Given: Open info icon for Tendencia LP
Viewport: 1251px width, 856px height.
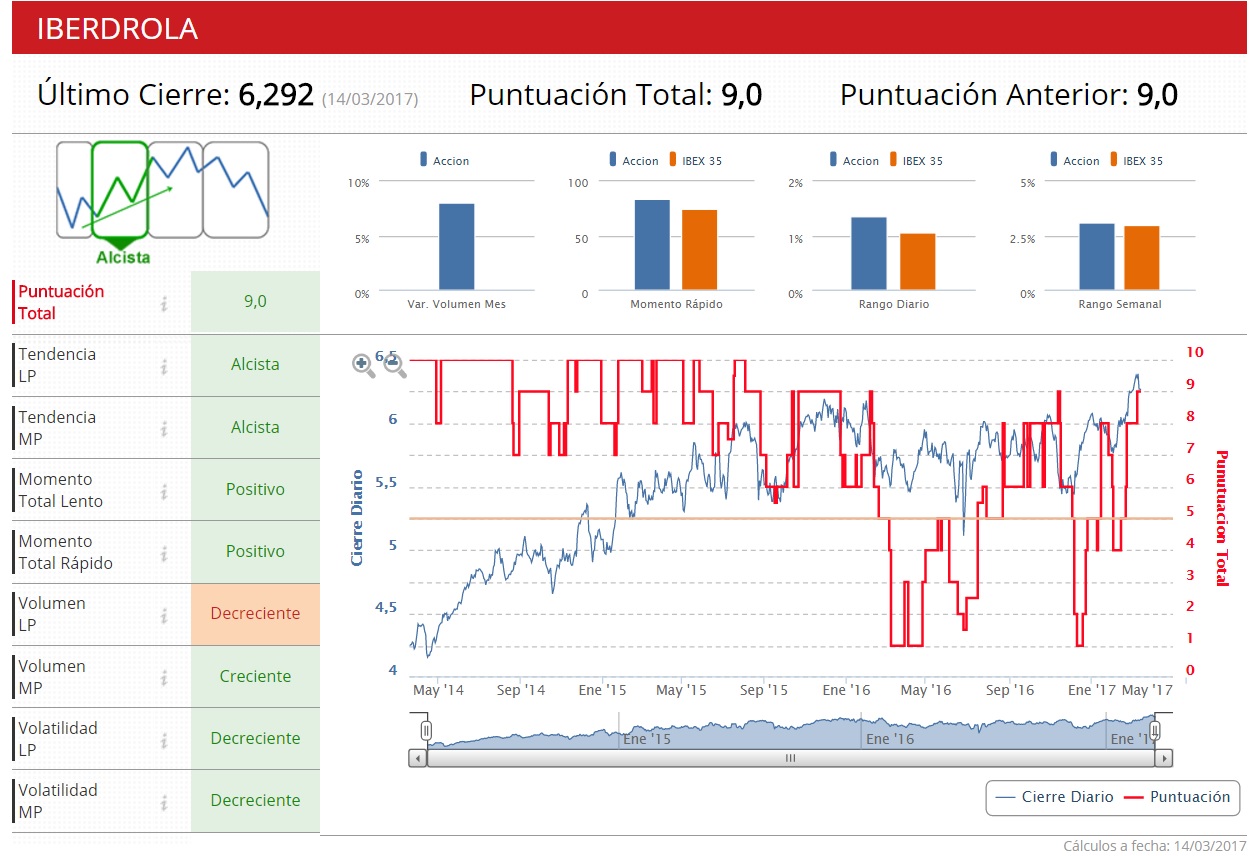Looking at the screenshot, I should [163, 366].
